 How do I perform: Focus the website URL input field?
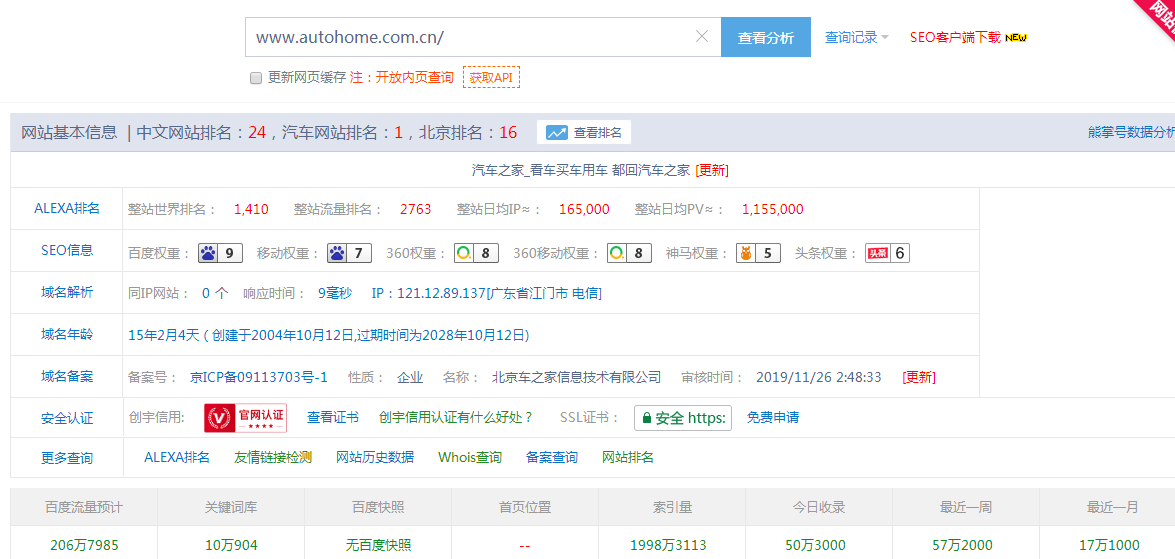(x=483, y=37)
